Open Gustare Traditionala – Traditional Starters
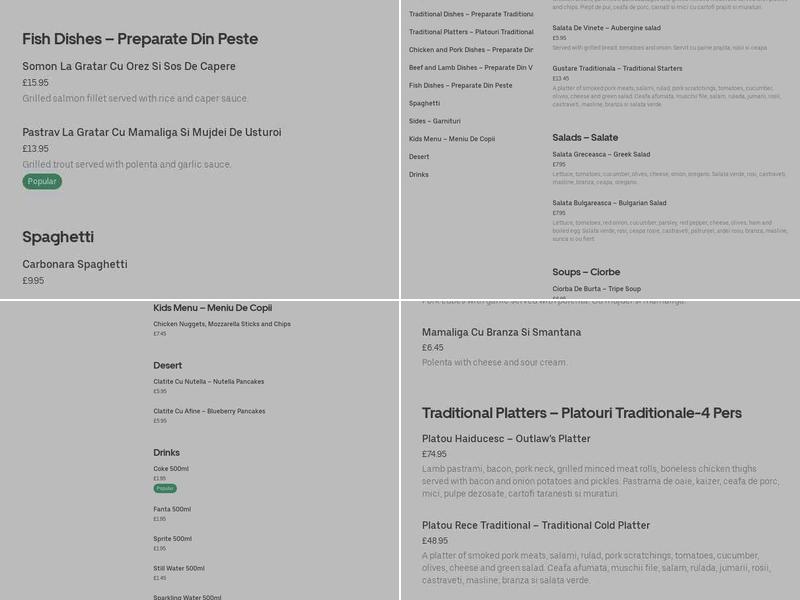This screenshot has height=600, width=800. (617, 69)
